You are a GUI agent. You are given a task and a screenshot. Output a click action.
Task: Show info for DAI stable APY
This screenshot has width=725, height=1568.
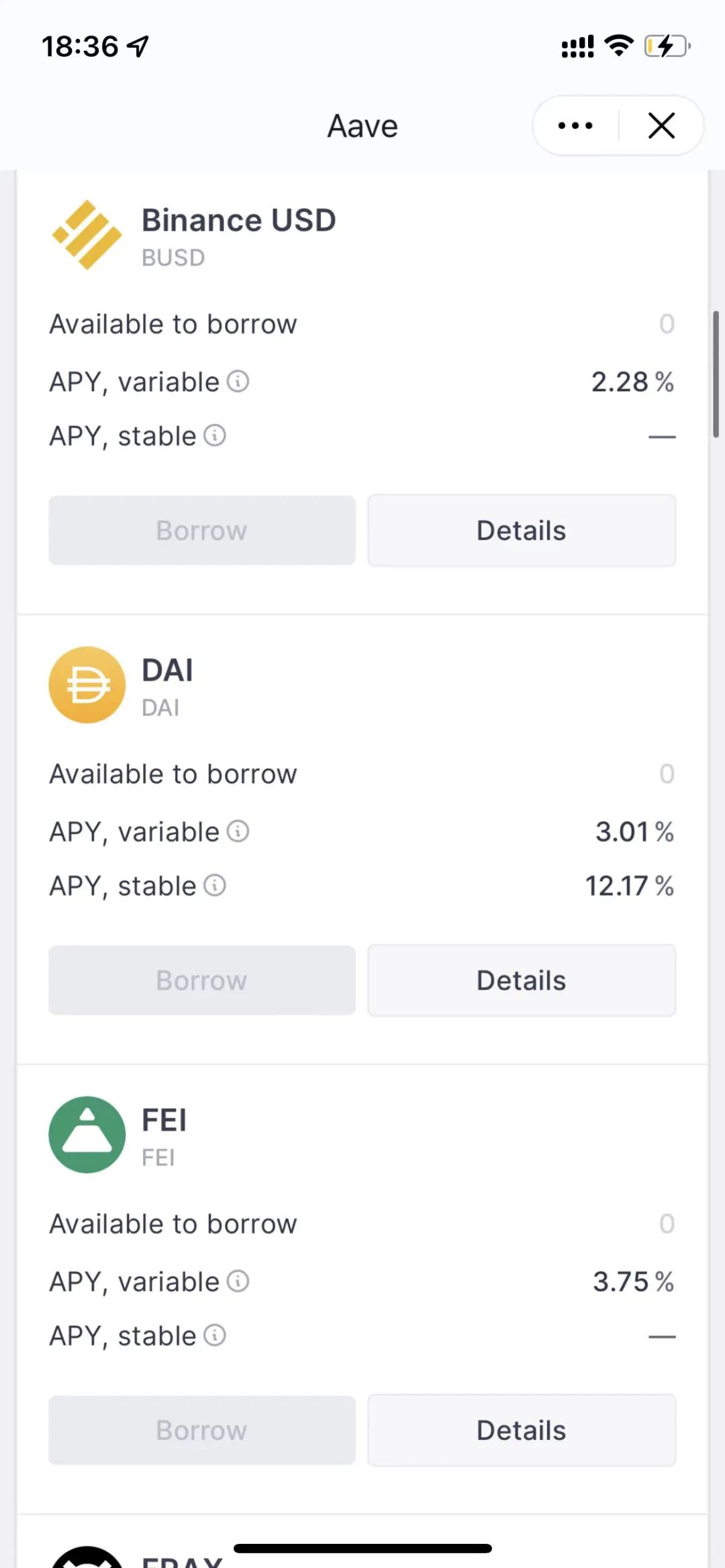[x=215, y=886]
